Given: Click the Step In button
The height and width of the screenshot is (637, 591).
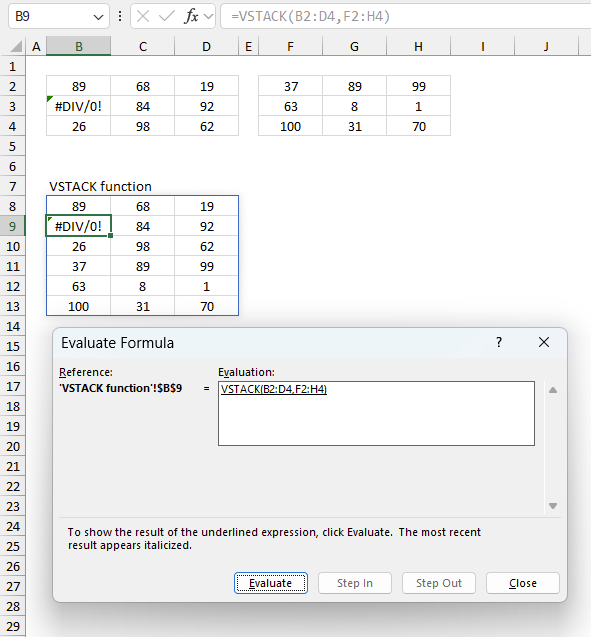Looking at the screenshot, I should [355, 583].
